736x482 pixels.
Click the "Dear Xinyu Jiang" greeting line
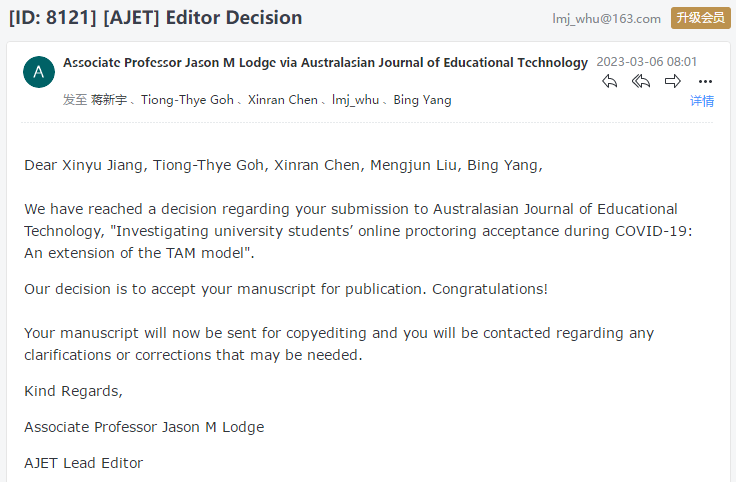click(284, 165)
